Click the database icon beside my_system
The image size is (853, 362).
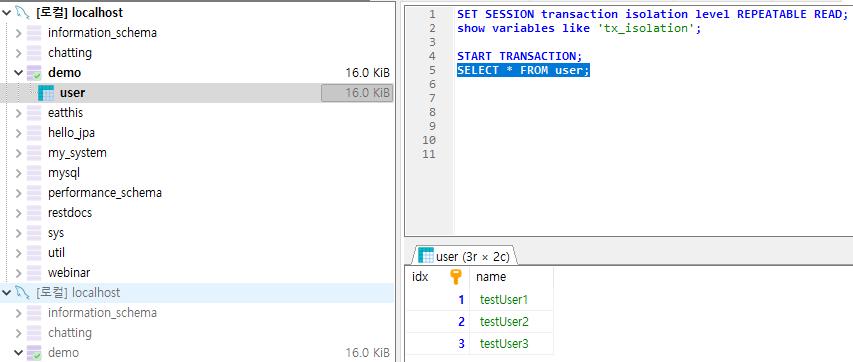tap(34, 153)
